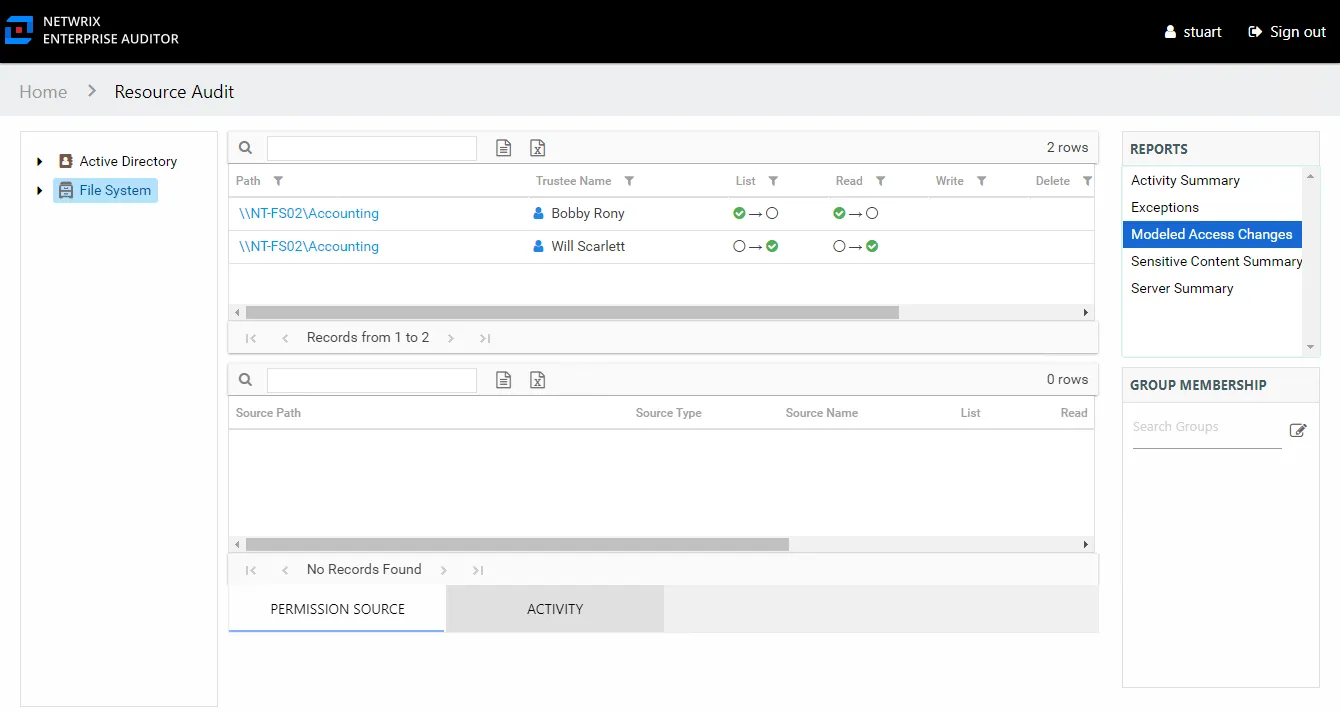Click the Group Membership edit icon
This screenshot has width=1340, height=712.
(x=1298, y=430)
